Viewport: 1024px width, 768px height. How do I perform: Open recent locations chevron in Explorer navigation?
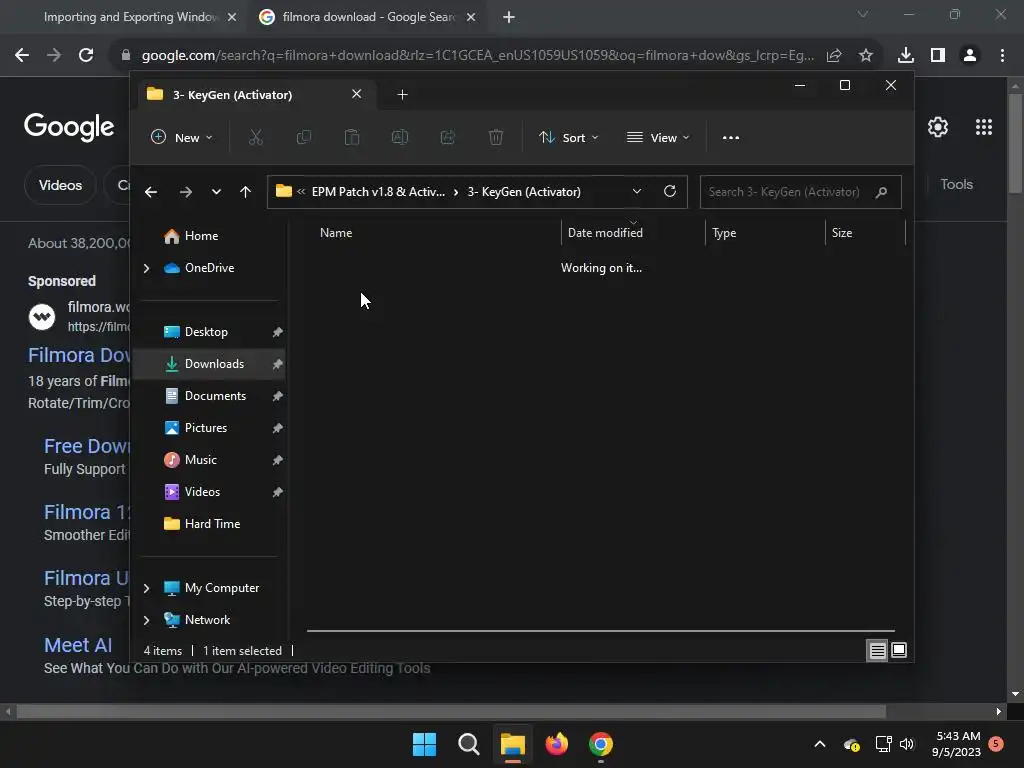pyautogui.click(x=216, y=192)
